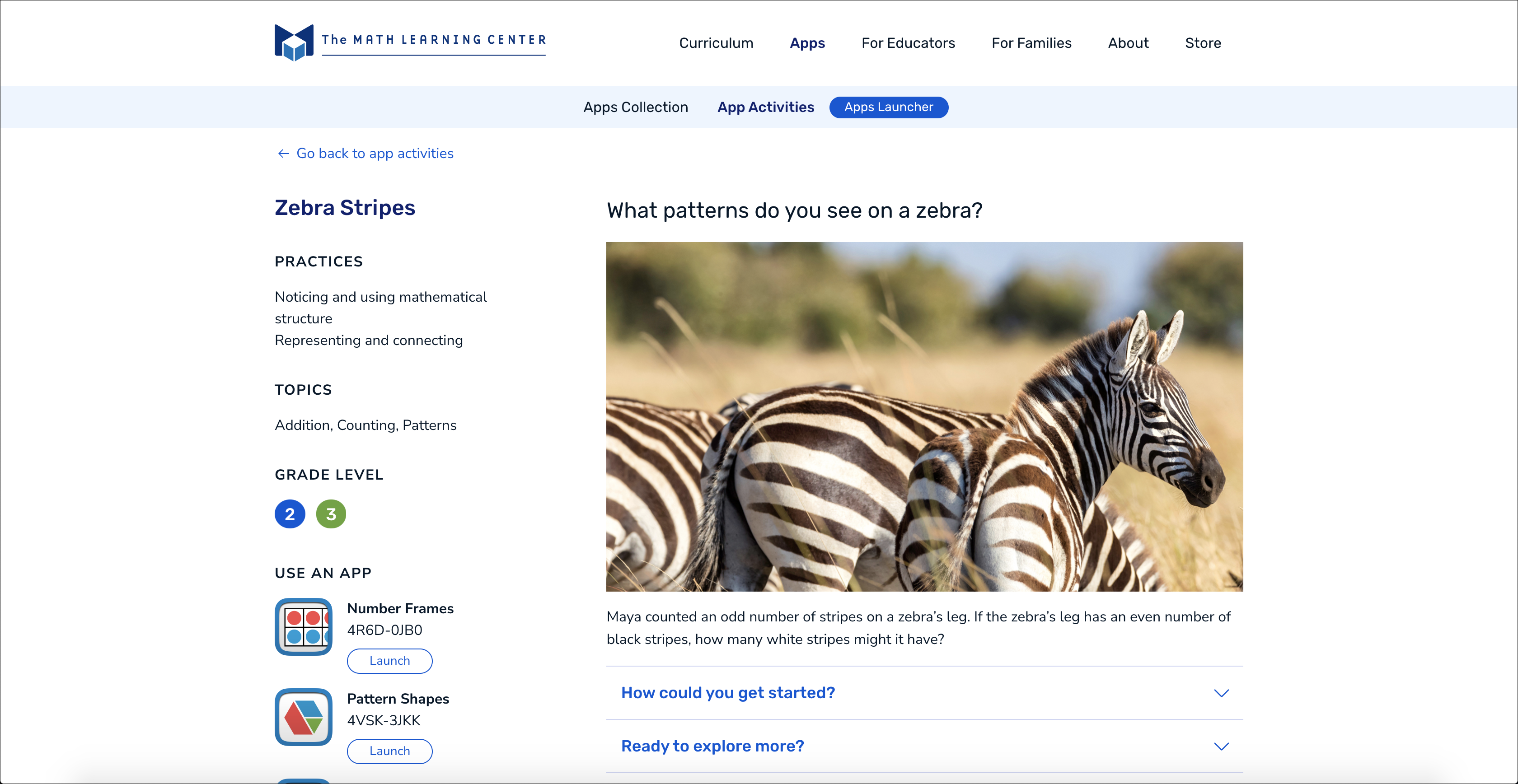Click the code "4VSK-3JKK"
This screenshot has height=784, width=1518.
point(384,720)
